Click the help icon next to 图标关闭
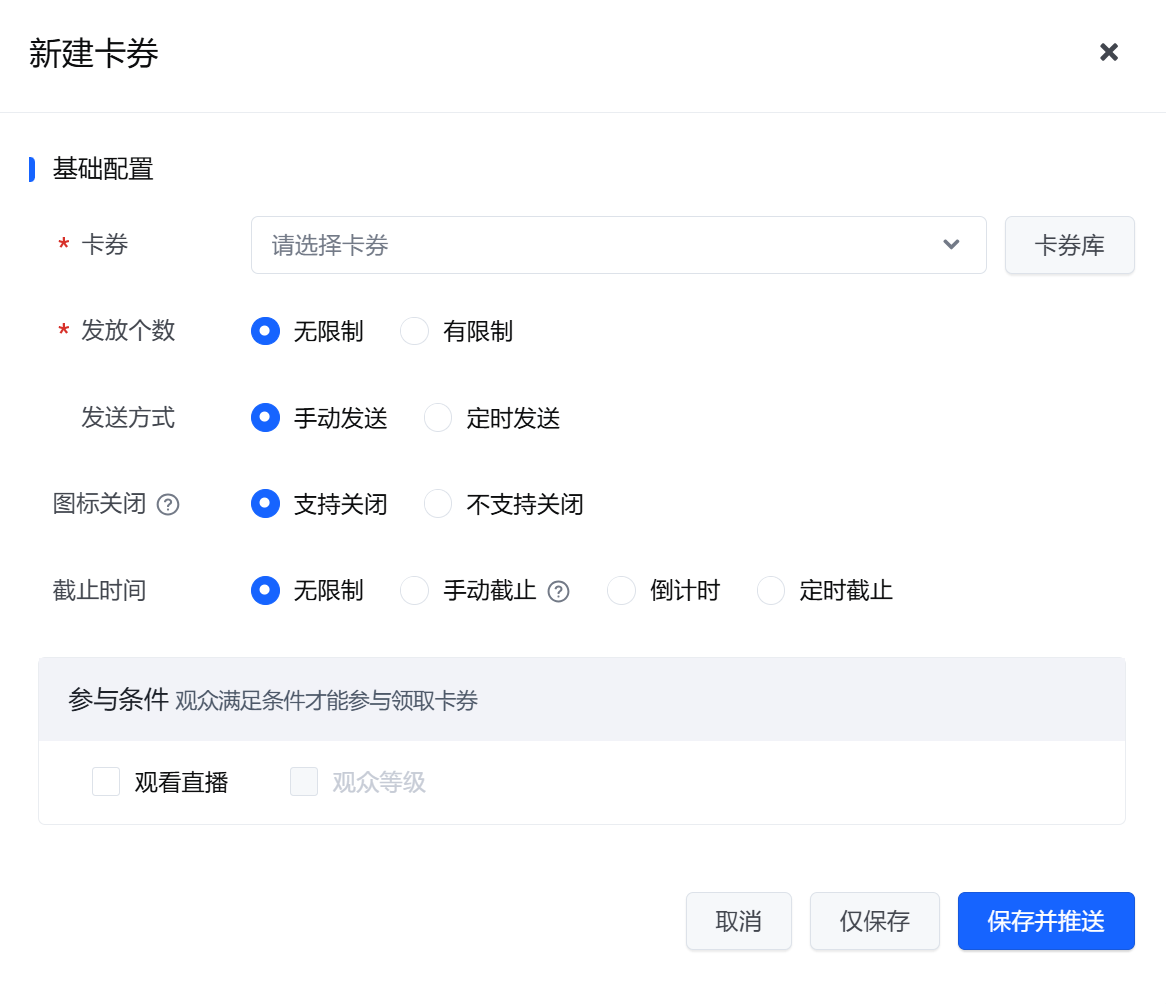The image size is (1166, 1004). tap(169, 505)
